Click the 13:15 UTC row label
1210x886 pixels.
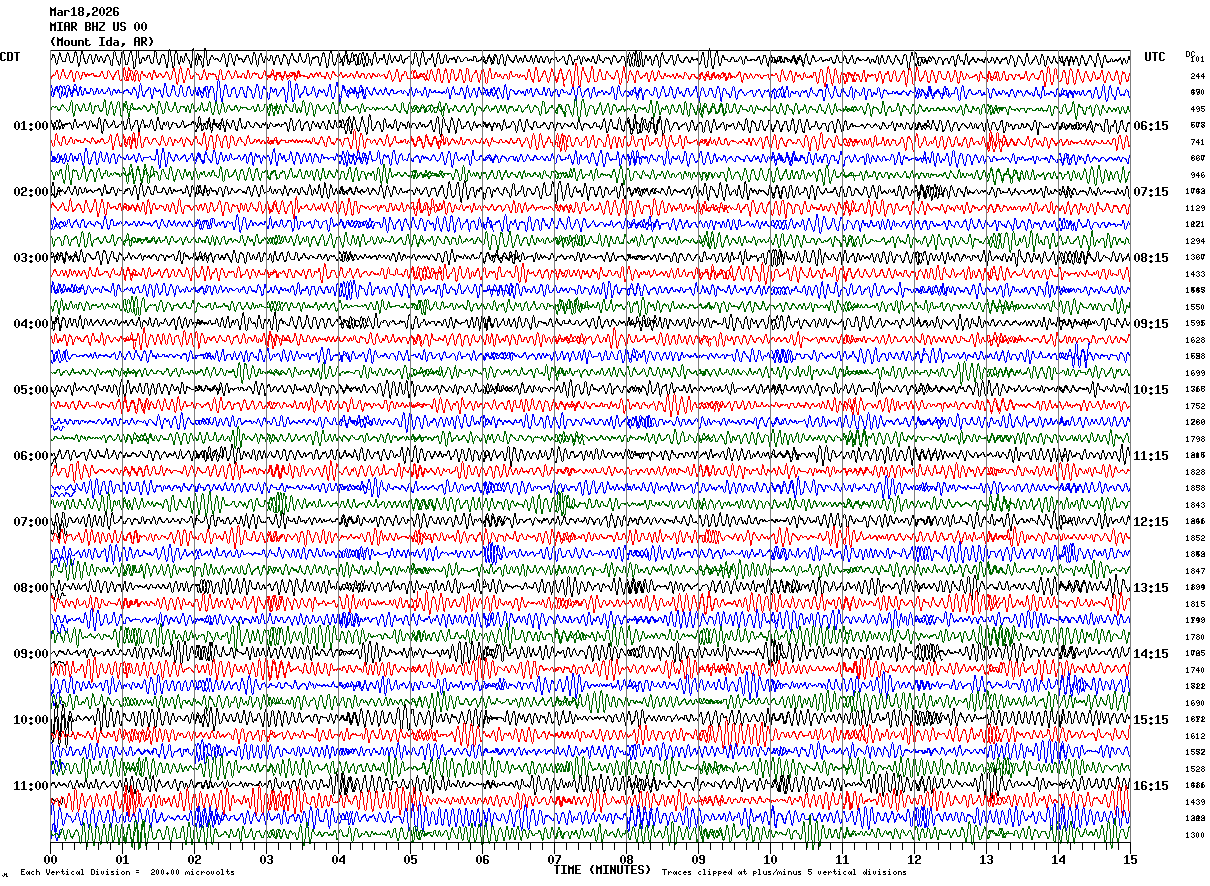pos(1151,588)
